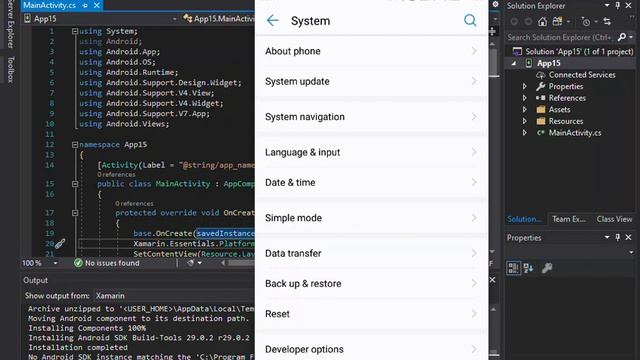Expand the MainActivity.cs node
This screenshot has height=360, width=640.
[x=525, y=133]
